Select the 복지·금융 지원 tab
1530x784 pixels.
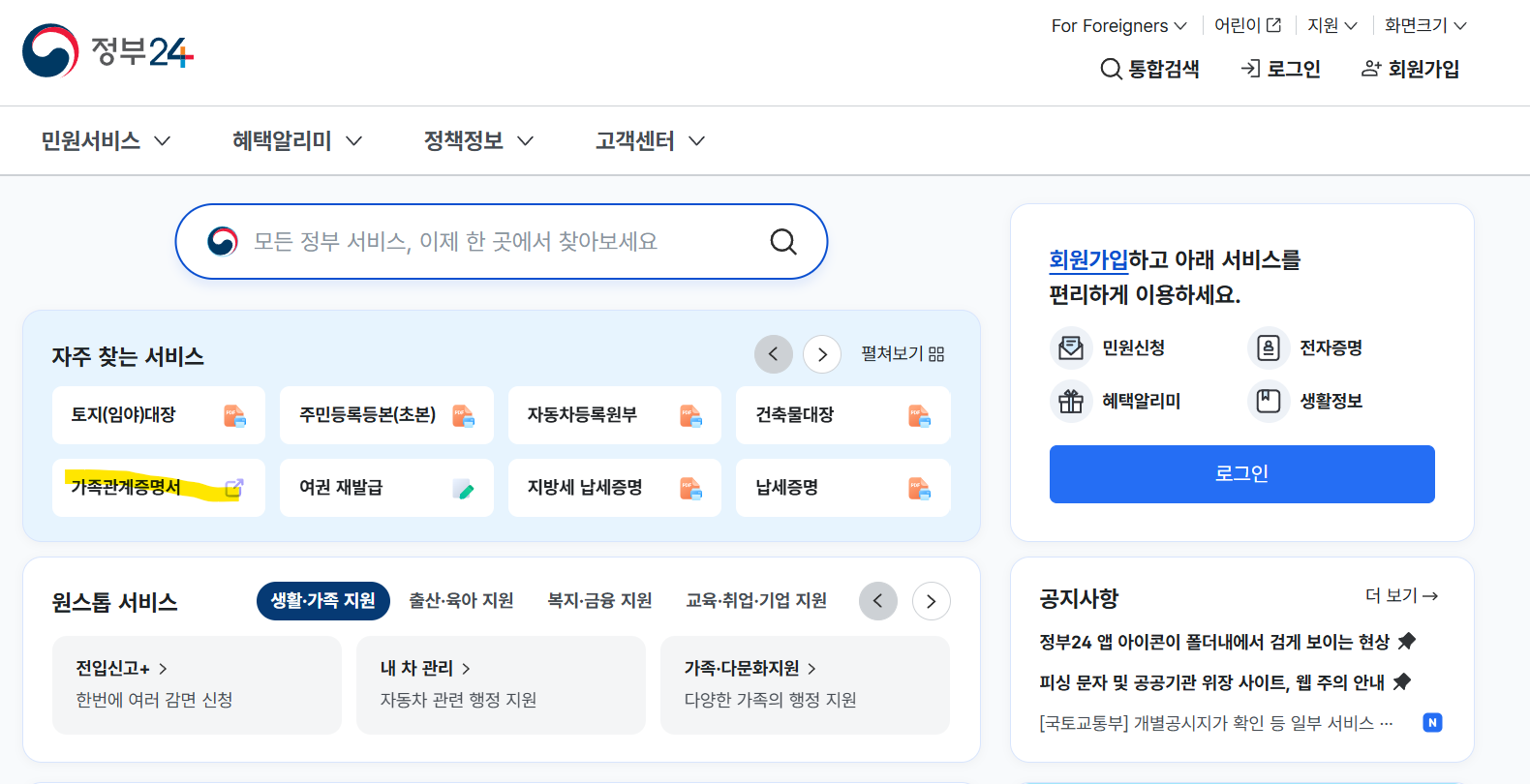pyautogui.click(x=599, y=601)
